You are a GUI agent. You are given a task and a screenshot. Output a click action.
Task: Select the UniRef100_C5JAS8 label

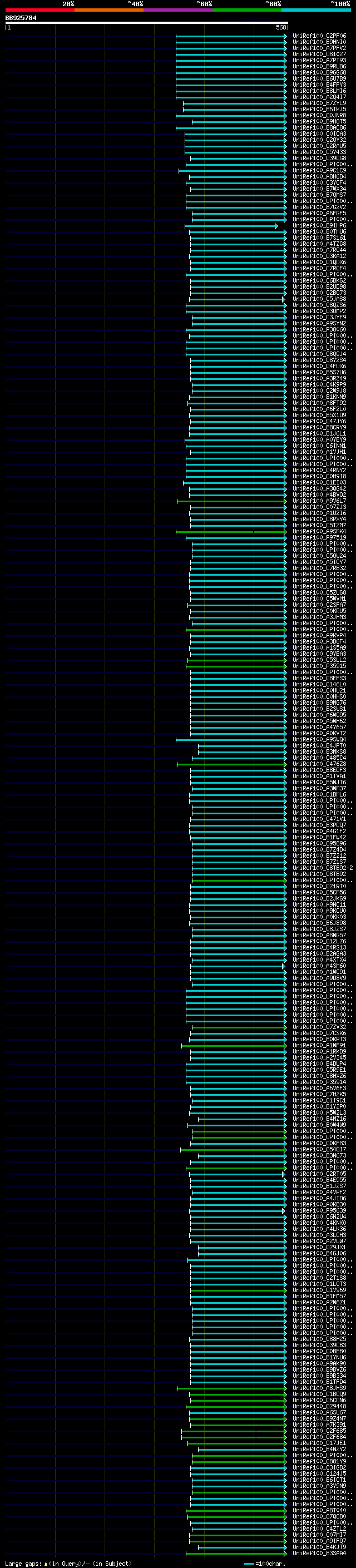coord(319,299)
